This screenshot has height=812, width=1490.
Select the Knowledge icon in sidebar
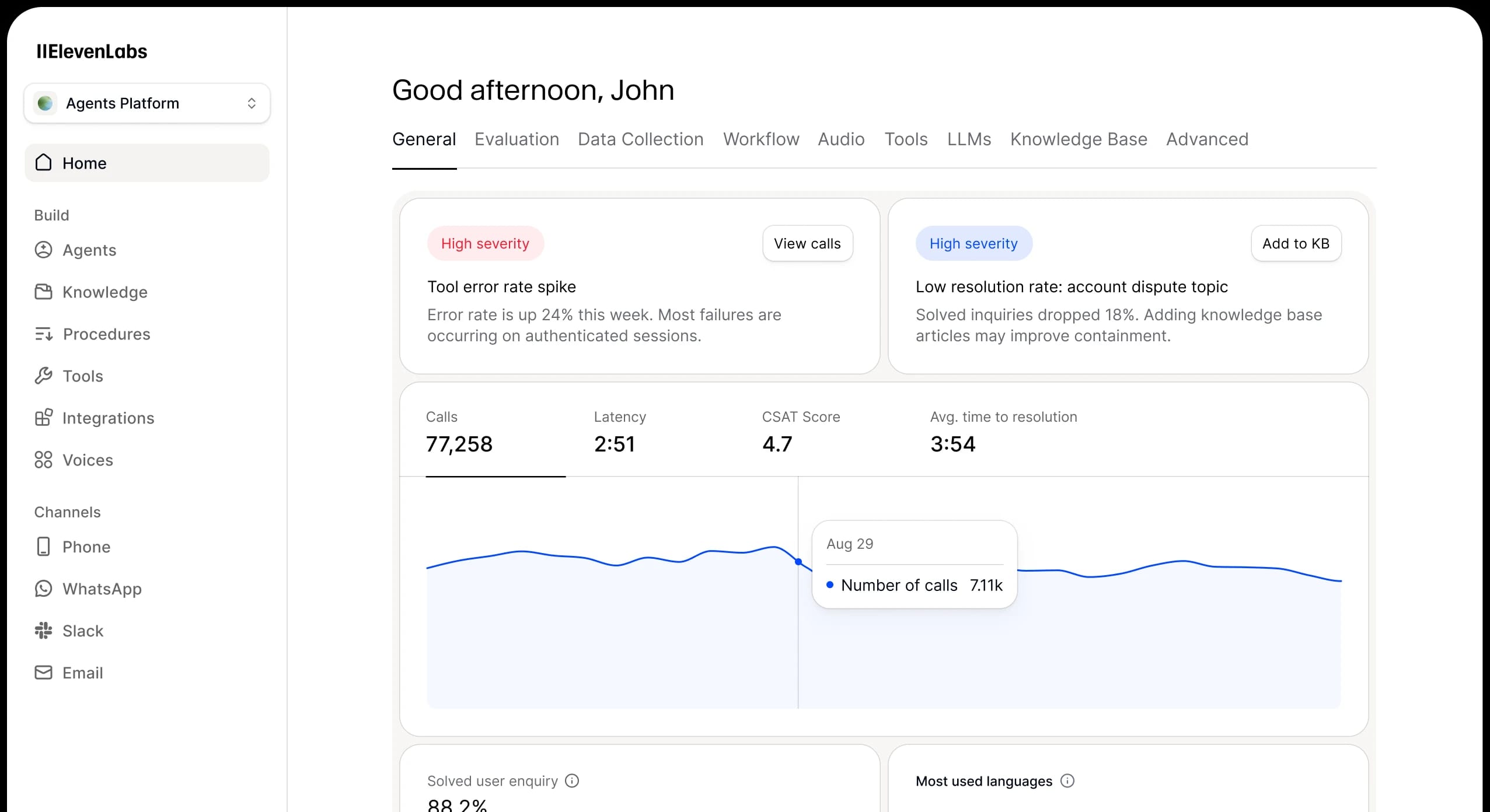coord(45,292)
